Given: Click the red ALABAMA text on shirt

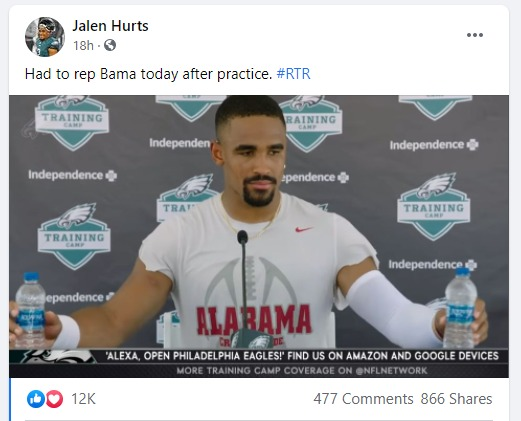Looking at the screenshot, I should 254,320.
